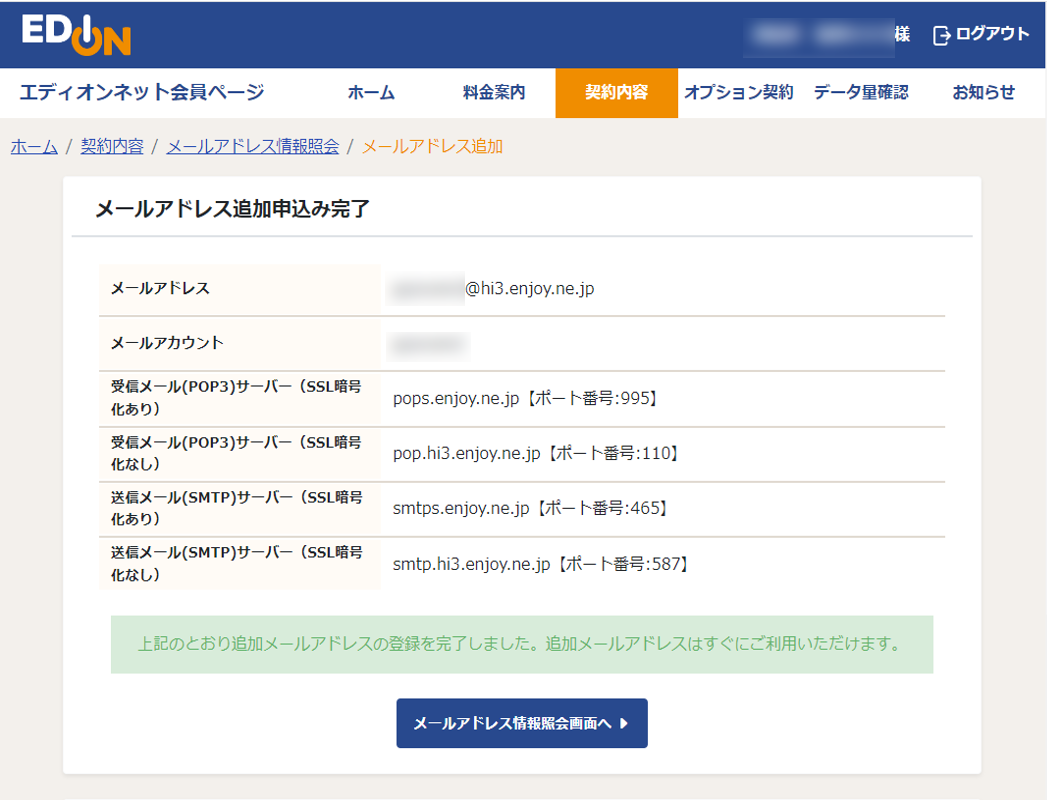1047x800 pixels.
Task: Open the ホーム tab in navigation bar
Action: (x=371, y=93)
